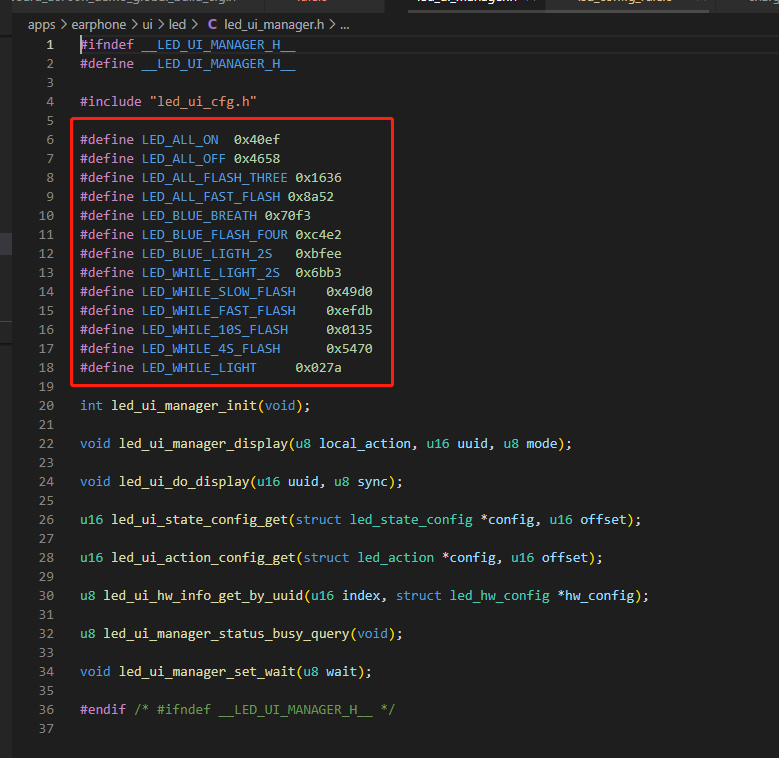Click the #endif directive on line 36
This screenshot has width=779, height=758.
tap(103, 710)
